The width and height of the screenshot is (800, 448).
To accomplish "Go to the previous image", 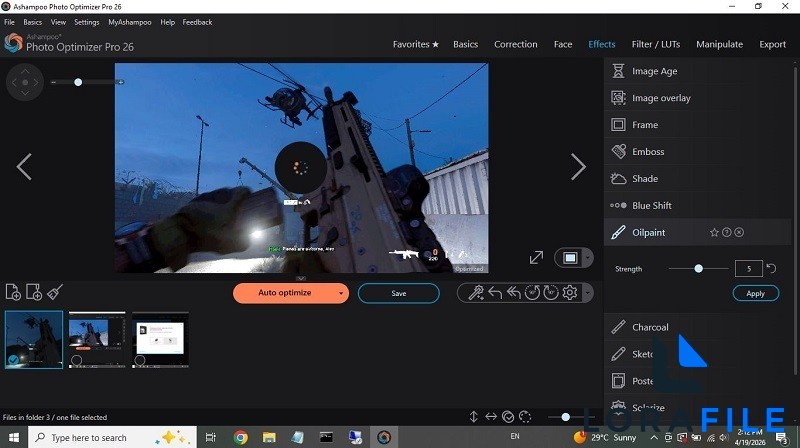I will click(x=24, y=167).
